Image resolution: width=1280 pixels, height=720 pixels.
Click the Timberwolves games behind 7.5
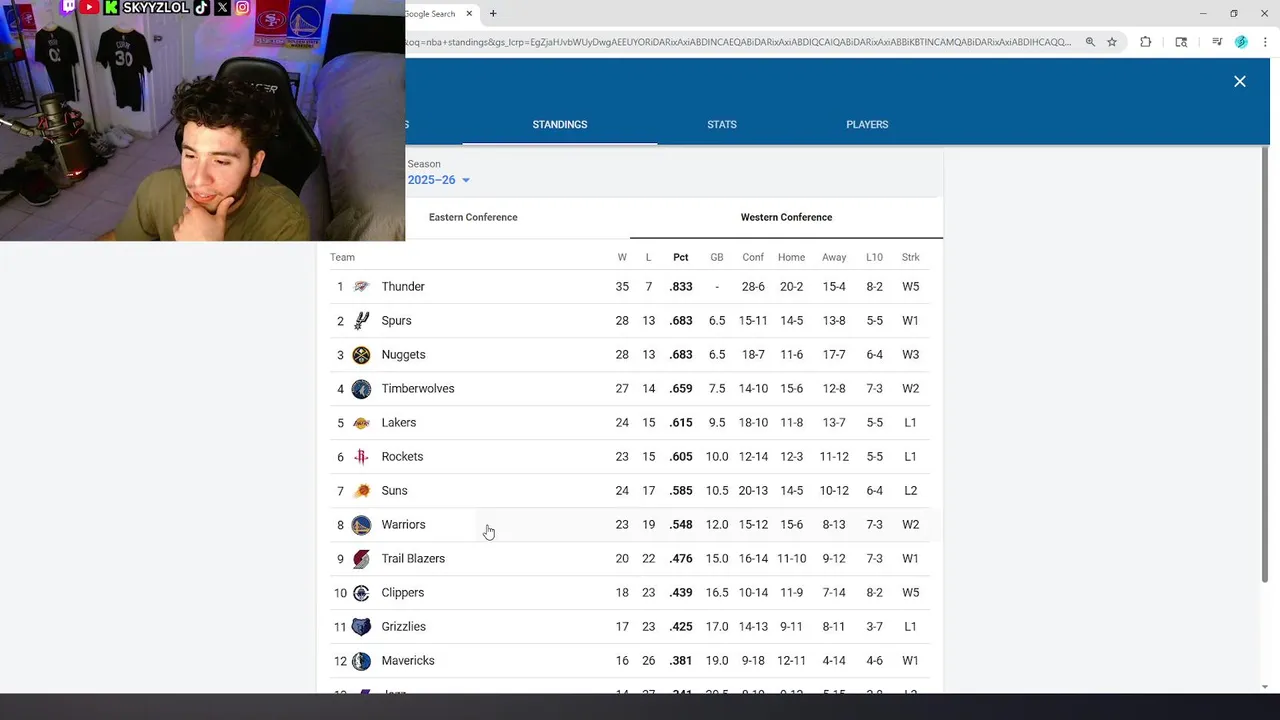(x=717, y=389)
